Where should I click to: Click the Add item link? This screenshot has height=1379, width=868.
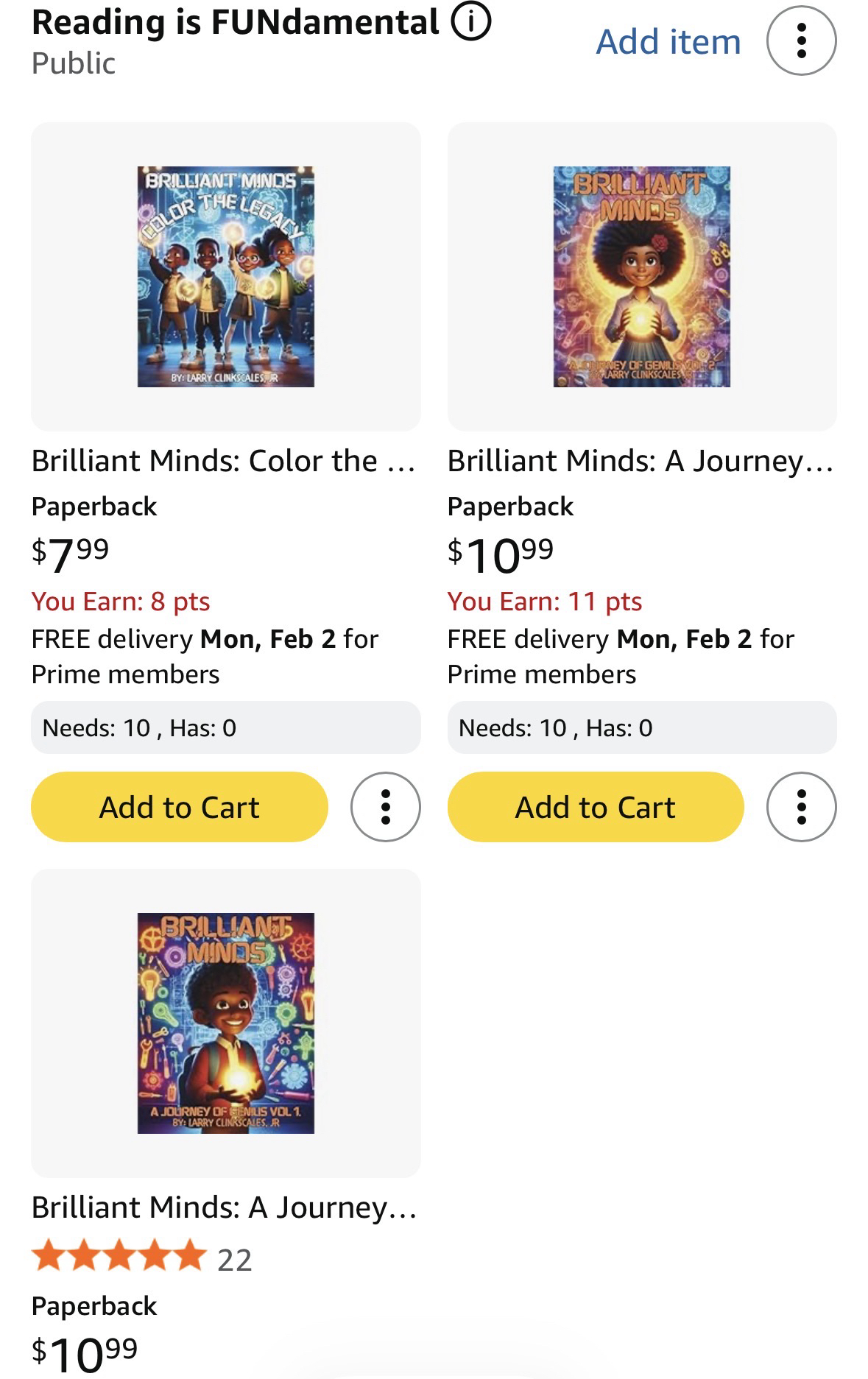(668, 41)
